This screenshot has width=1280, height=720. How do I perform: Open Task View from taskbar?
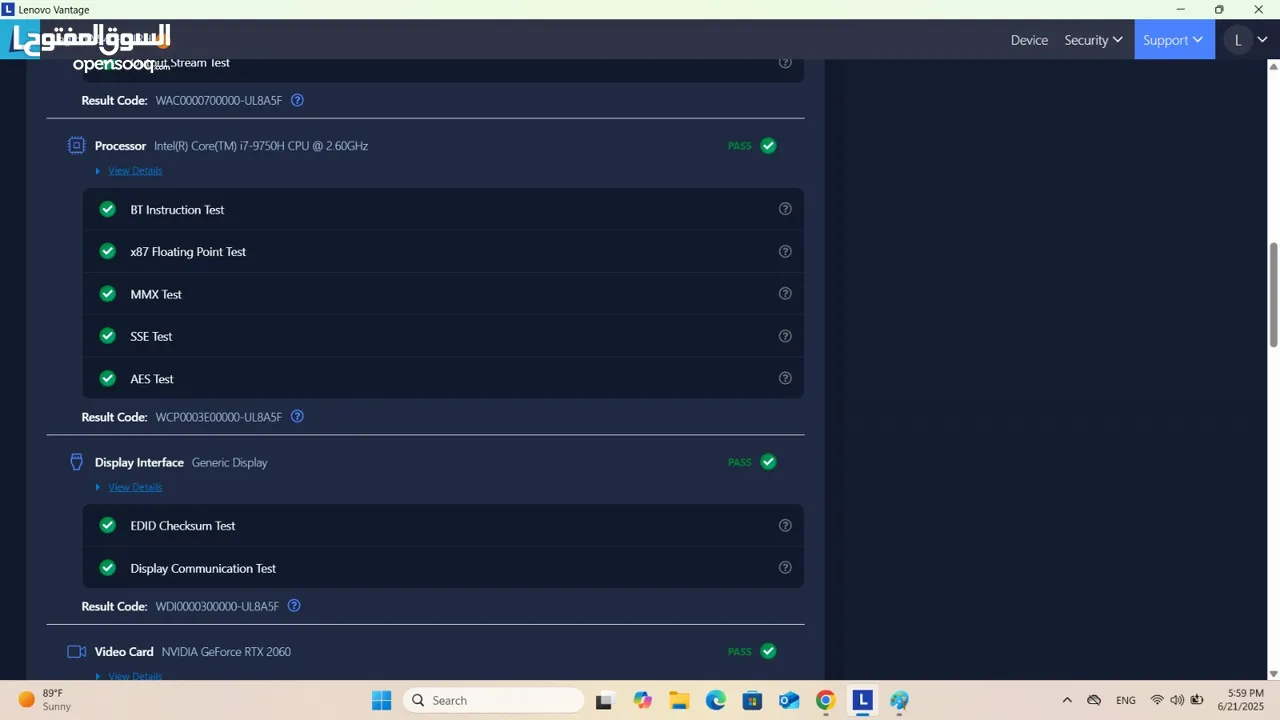[604, 700]
